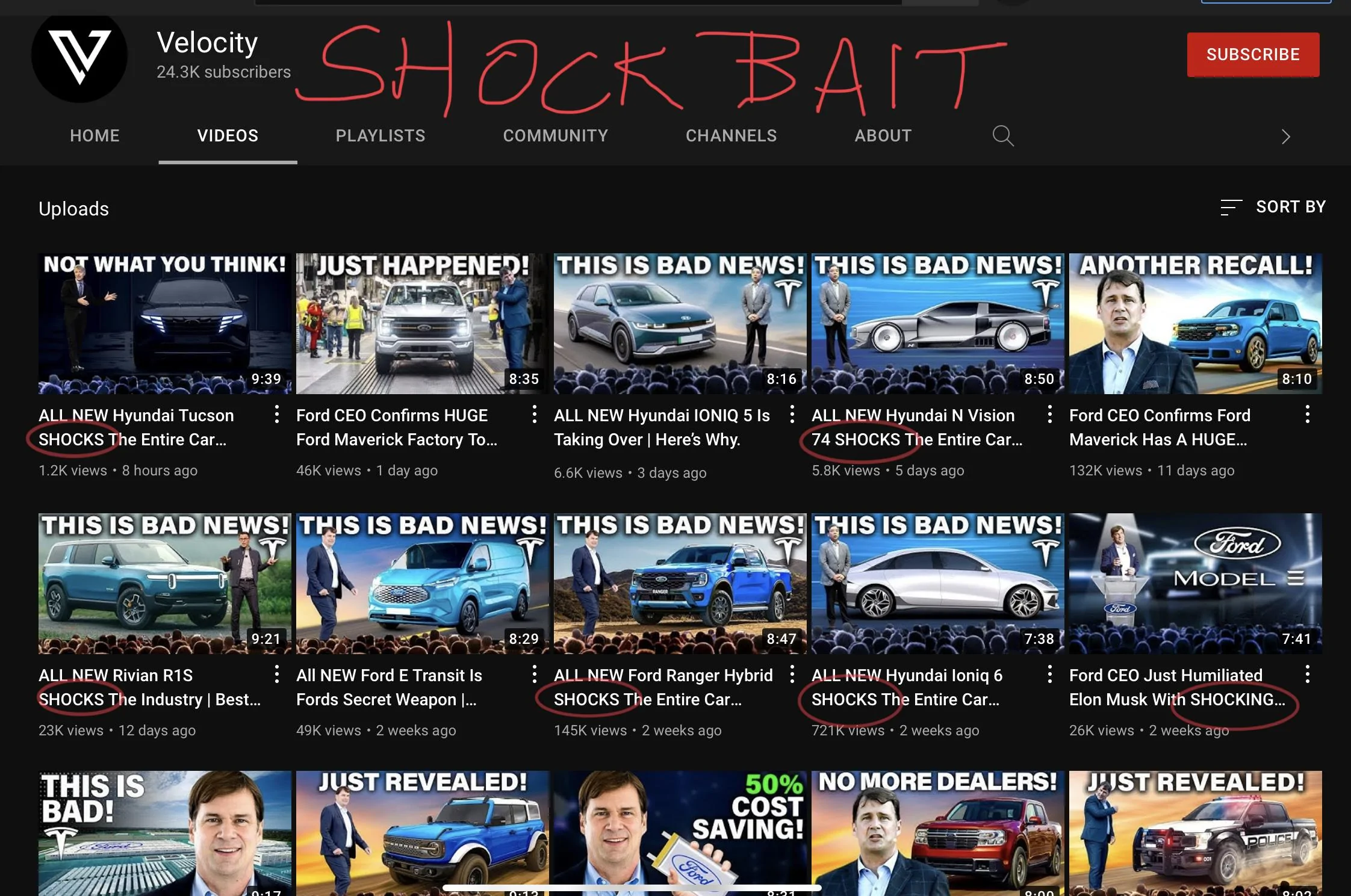Select the Videos tab

click(x=228, y=136)
